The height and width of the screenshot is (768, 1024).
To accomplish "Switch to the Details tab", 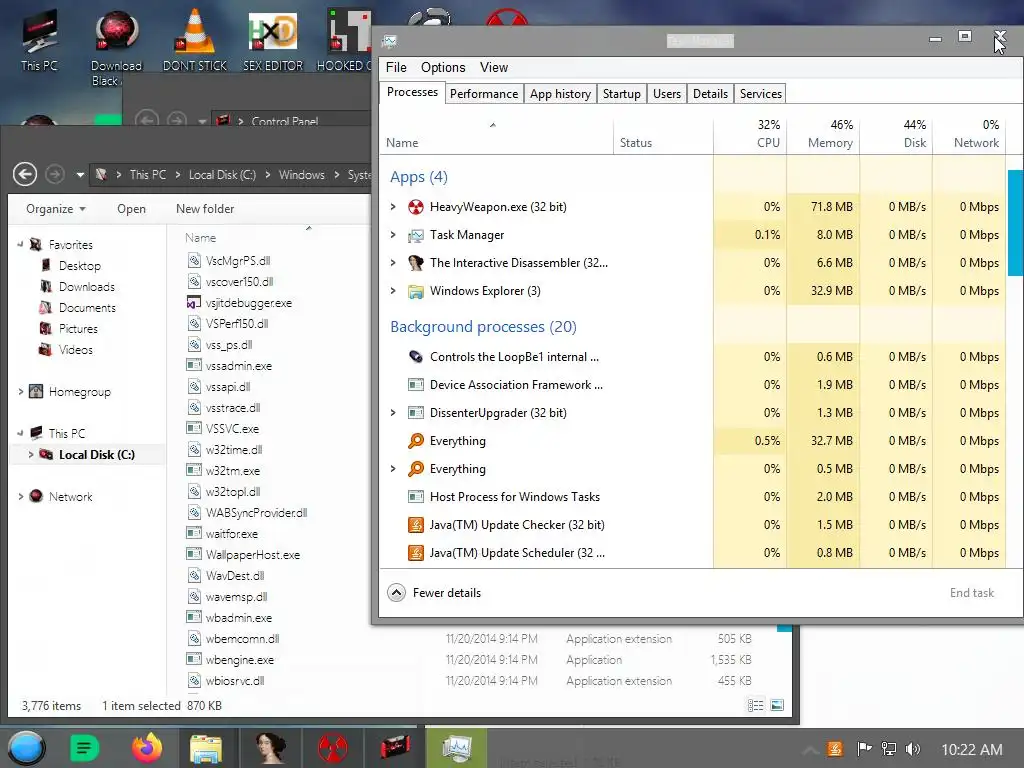I will (x=710, y=94).
